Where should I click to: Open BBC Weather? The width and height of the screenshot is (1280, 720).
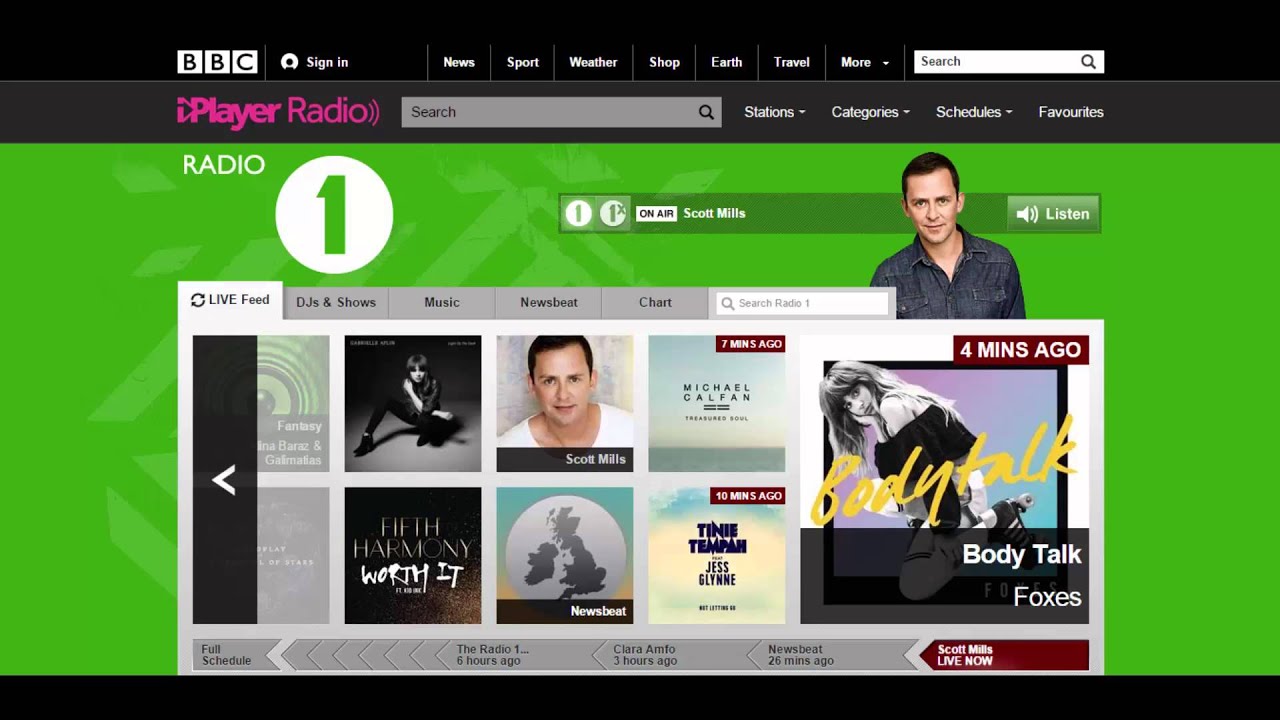[593, 62]
